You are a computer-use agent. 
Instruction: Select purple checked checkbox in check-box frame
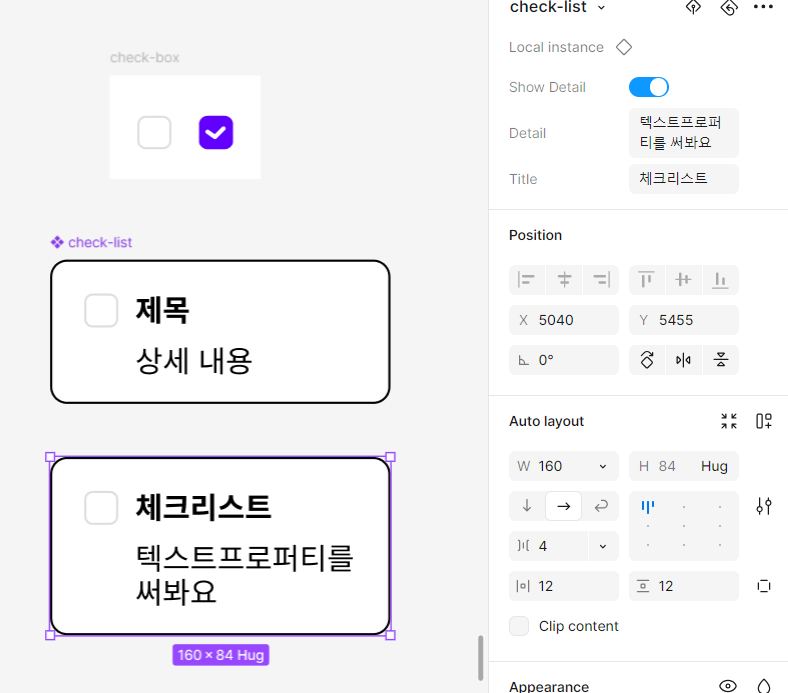(216, 133)
